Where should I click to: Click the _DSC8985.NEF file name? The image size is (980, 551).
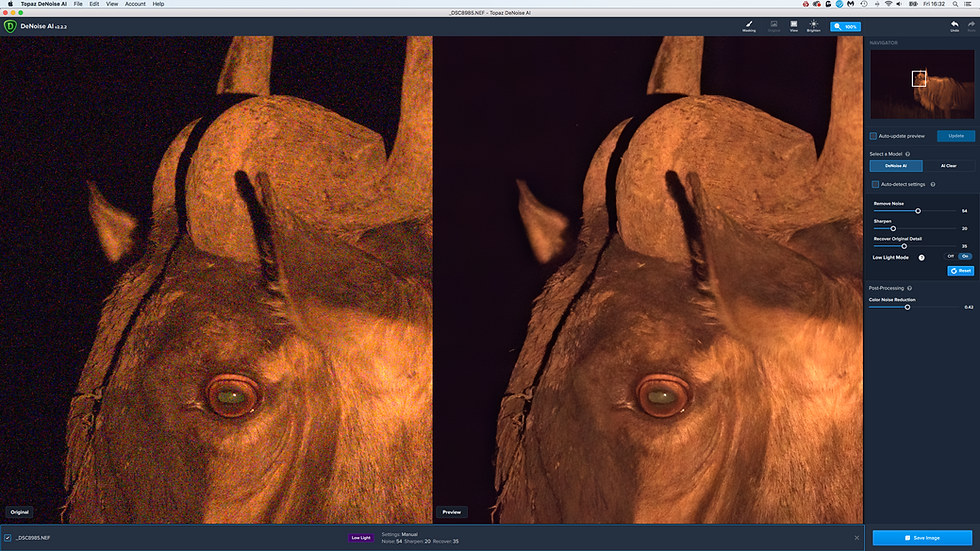point(33,538)
